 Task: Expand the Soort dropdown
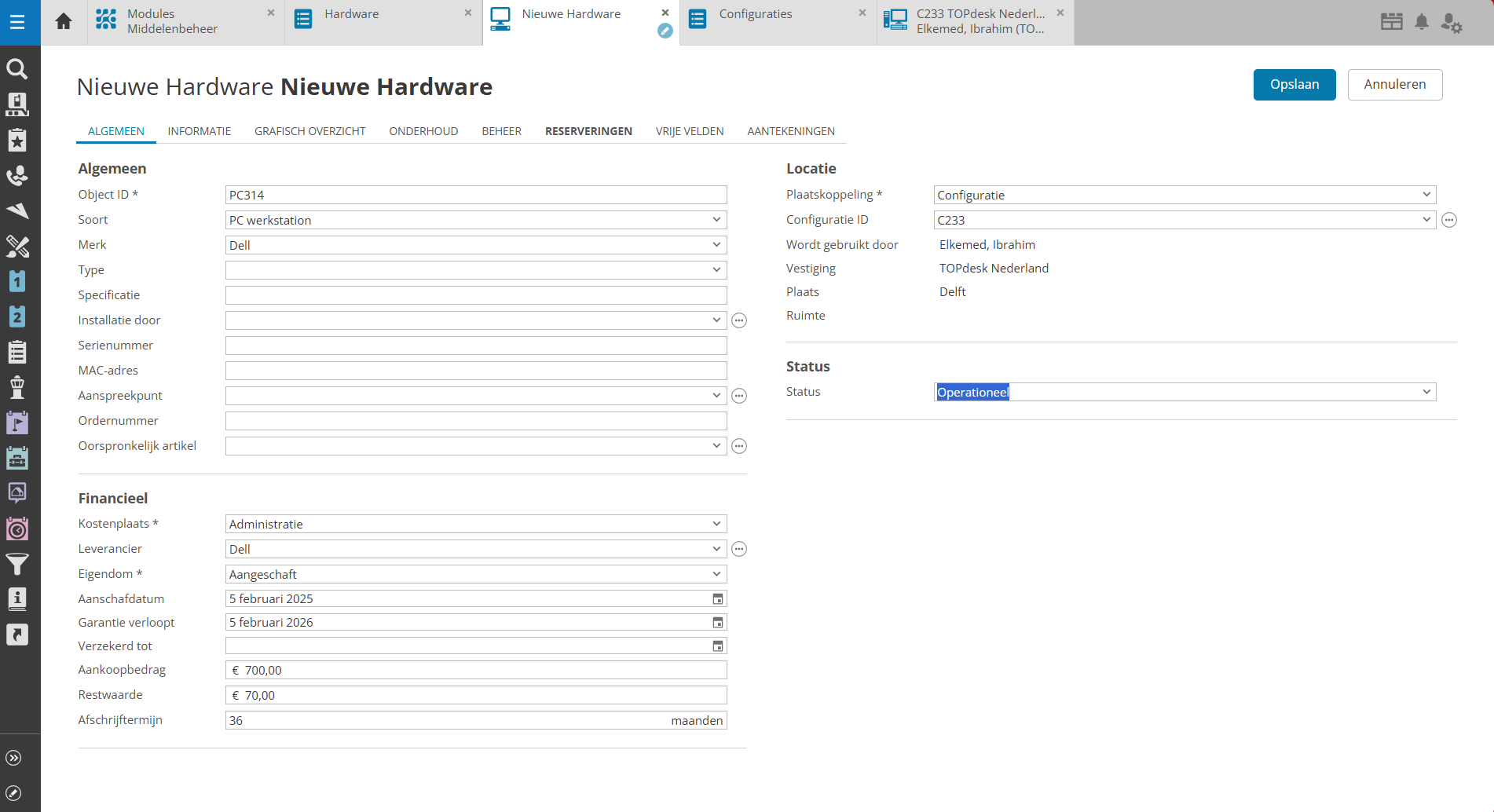point(716,220)
